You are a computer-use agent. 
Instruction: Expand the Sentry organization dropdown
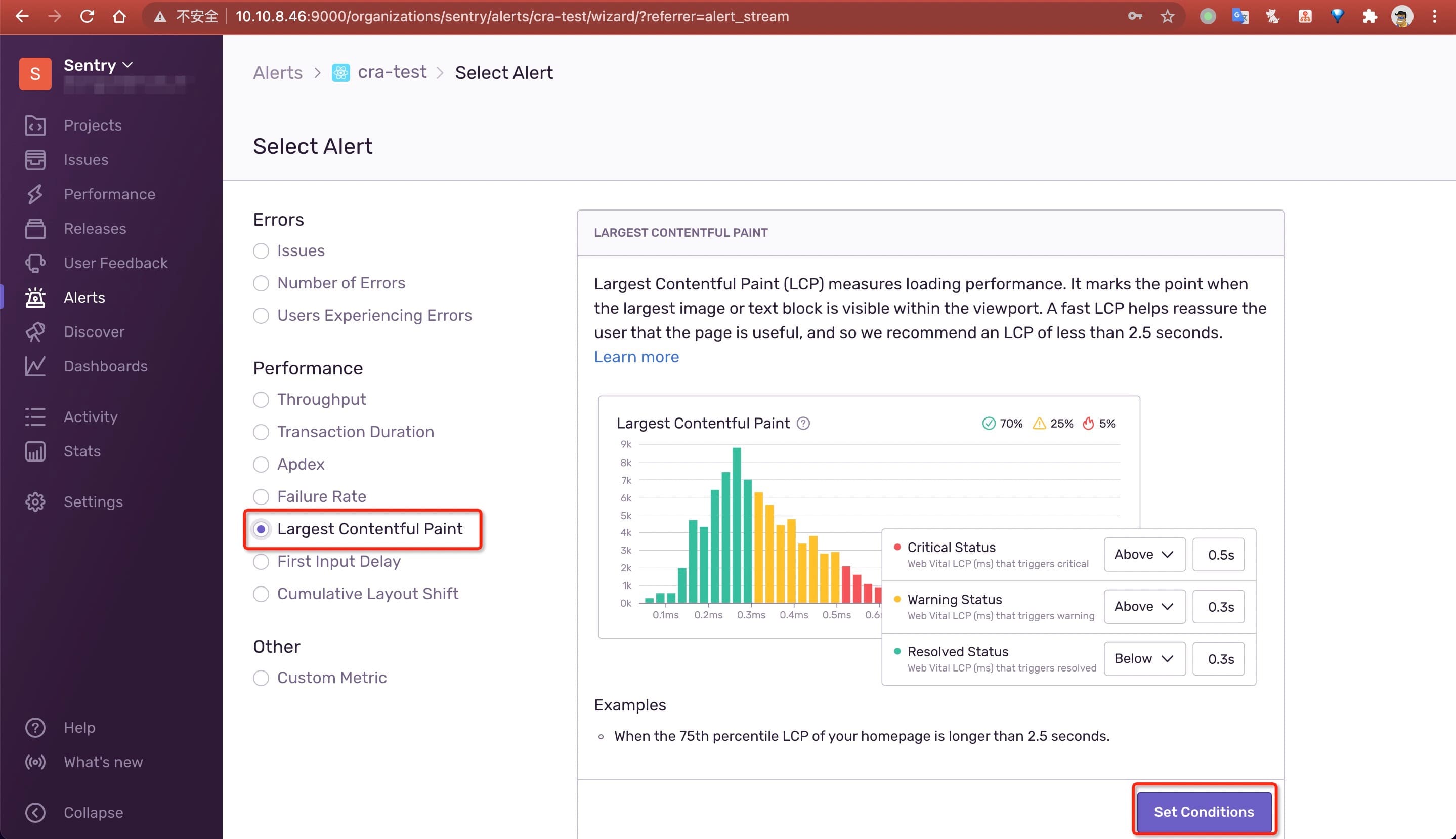pos(98,66)
